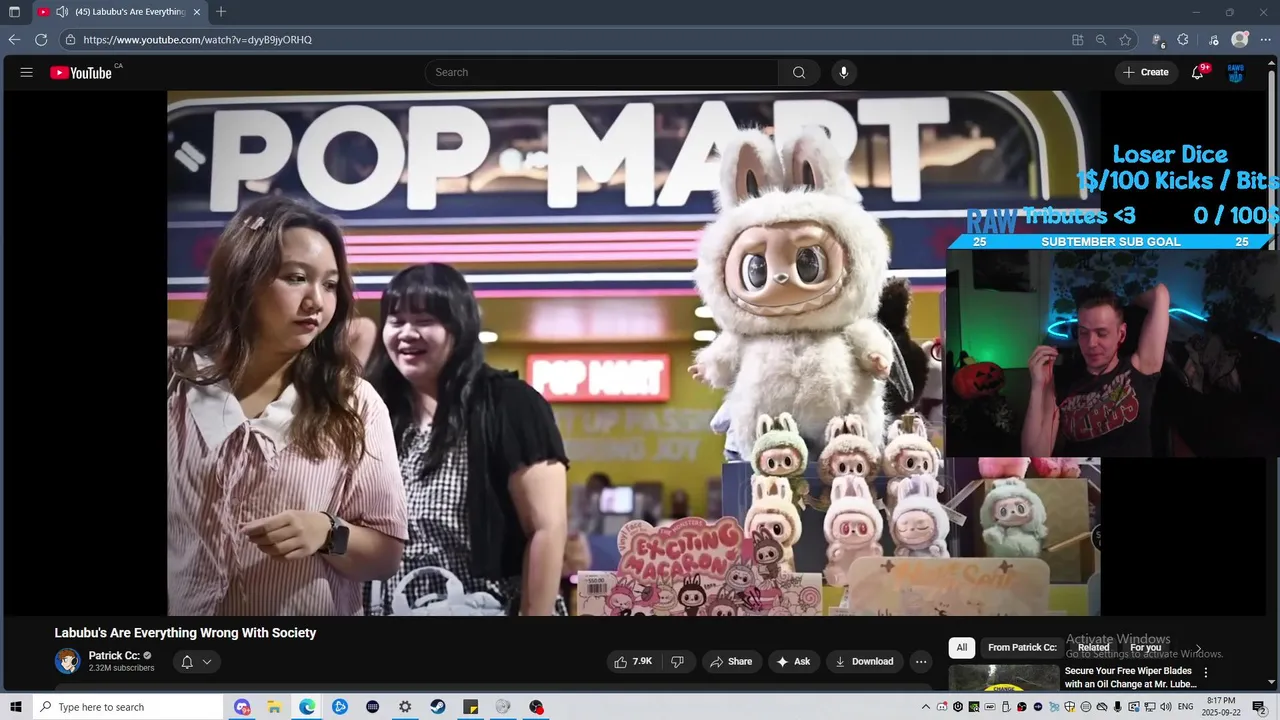Close the Labubu's YouTube tab
The image size is (1280, 720).
point(197,12)
